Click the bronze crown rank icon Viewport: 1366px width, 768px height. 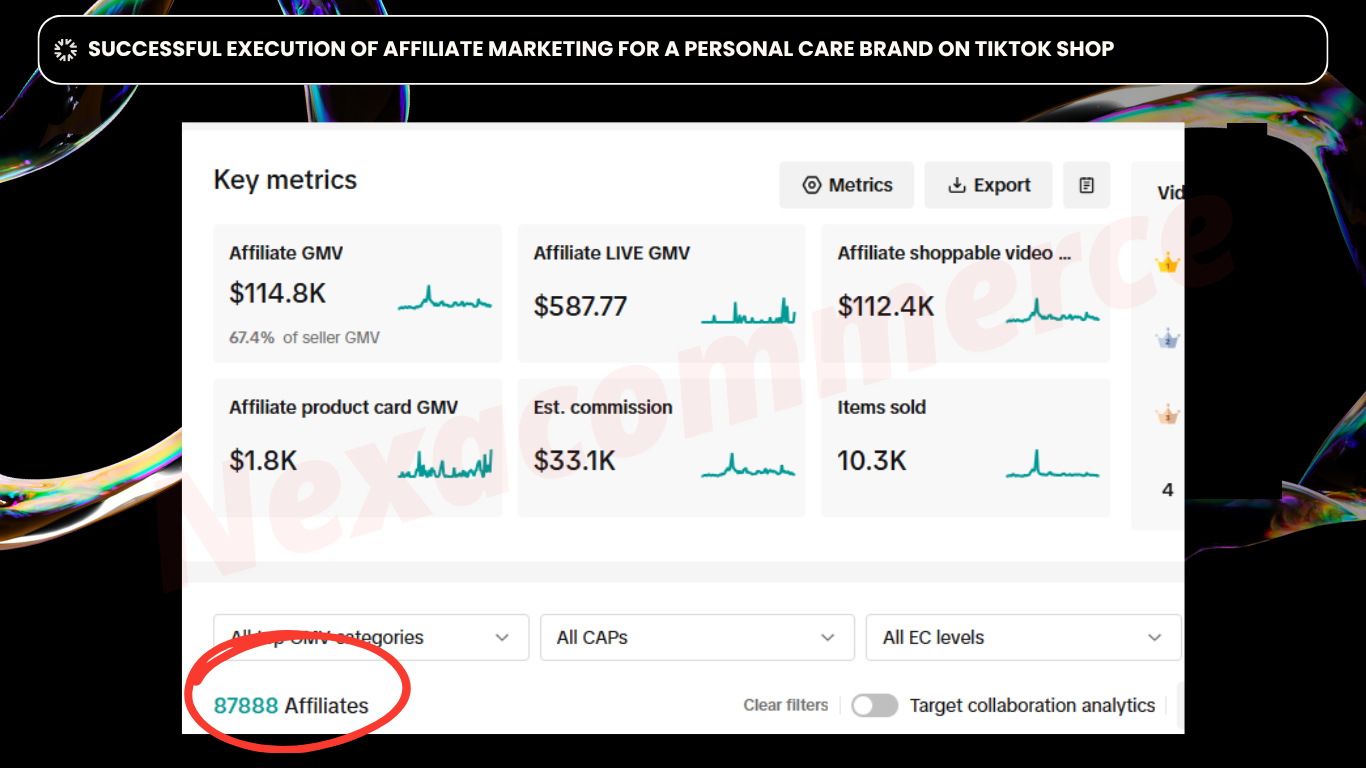click(1167, 414)
